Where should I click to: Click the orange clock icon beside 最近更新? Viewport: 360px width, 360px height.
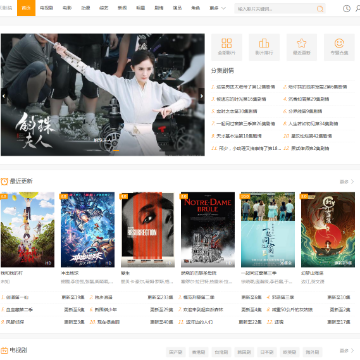(4, 181)
